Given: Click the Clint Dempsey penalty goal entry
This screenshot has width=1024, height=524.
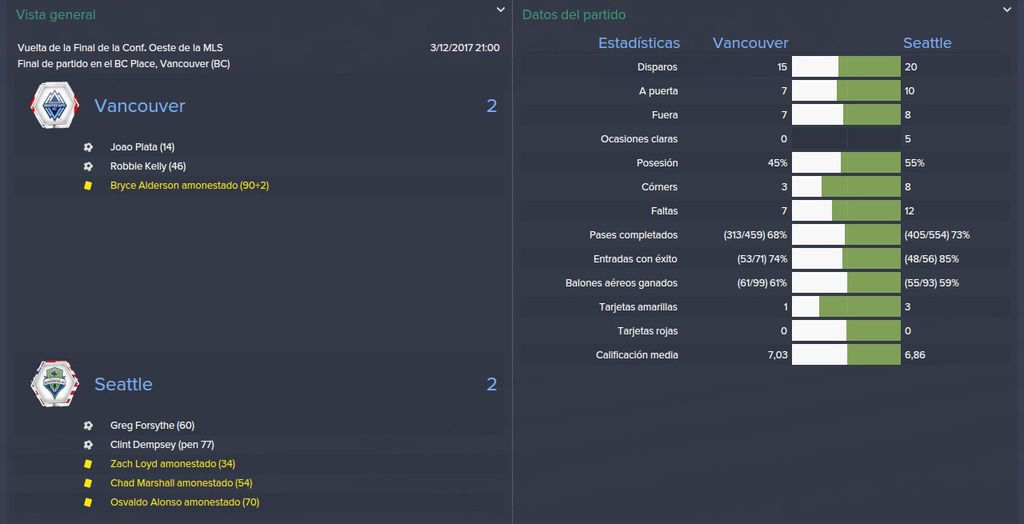Looking at the screenshot, I should pos(161,444).
